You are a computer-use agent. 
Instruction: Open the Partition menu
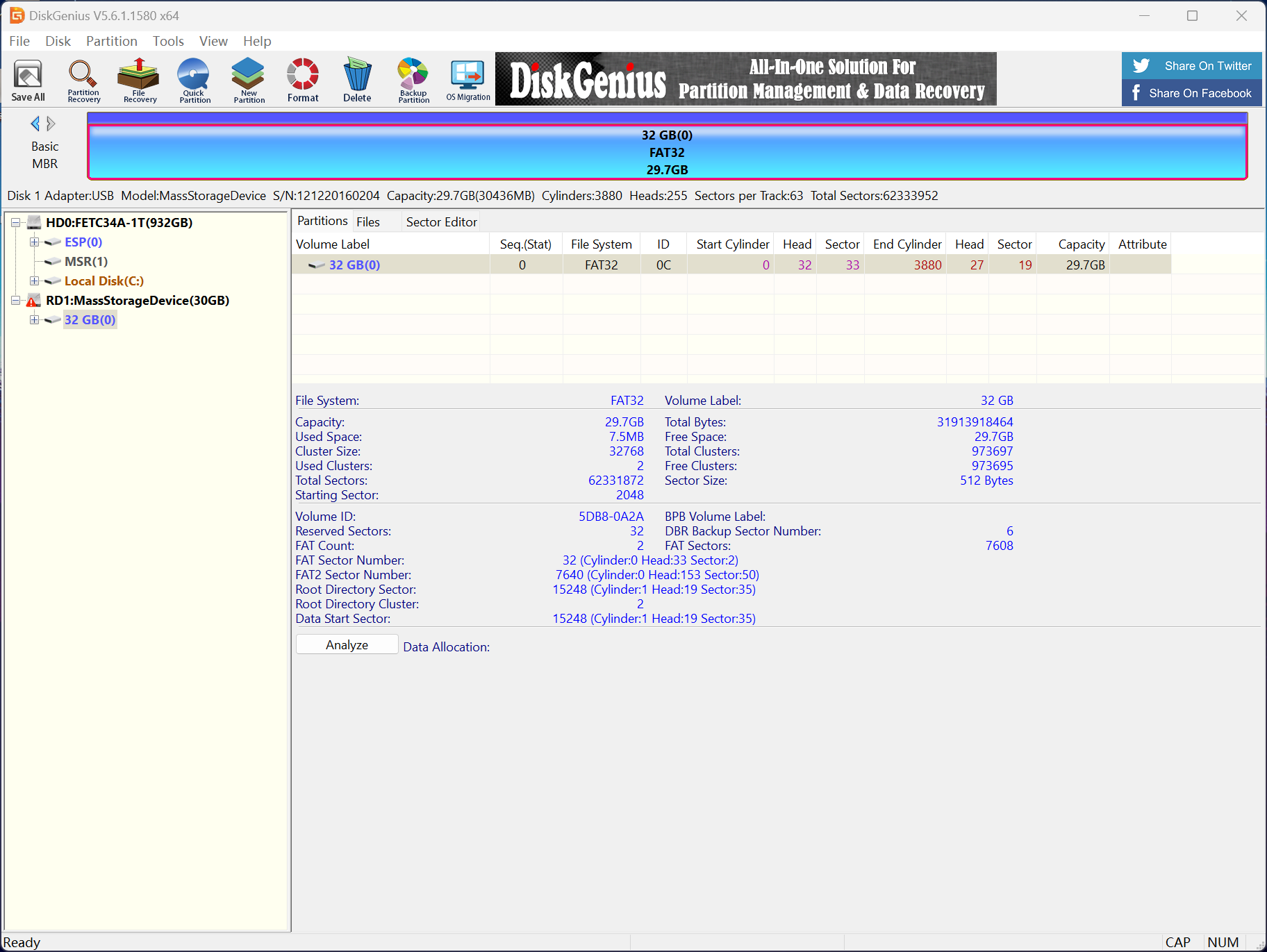(x=112, y=41)
